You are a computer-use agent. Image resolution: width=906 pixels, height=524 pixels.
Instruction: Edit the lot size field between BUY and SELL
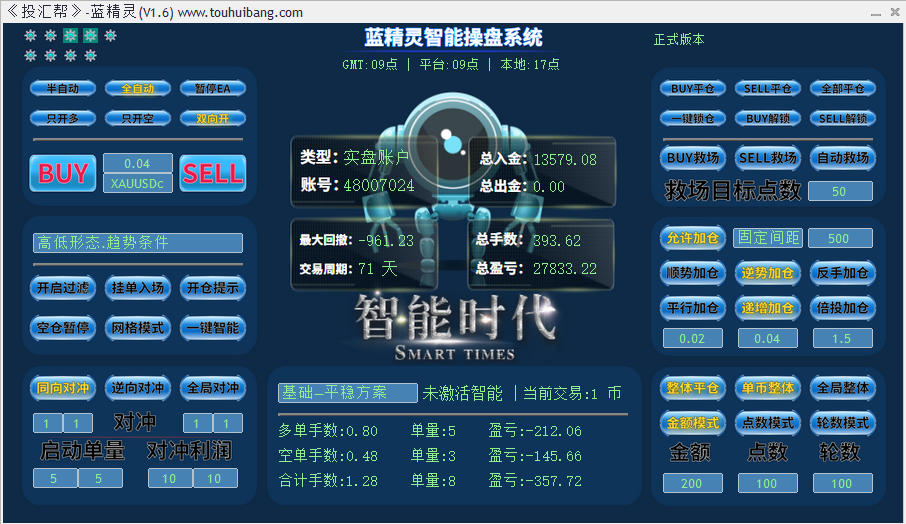point(138,163)
